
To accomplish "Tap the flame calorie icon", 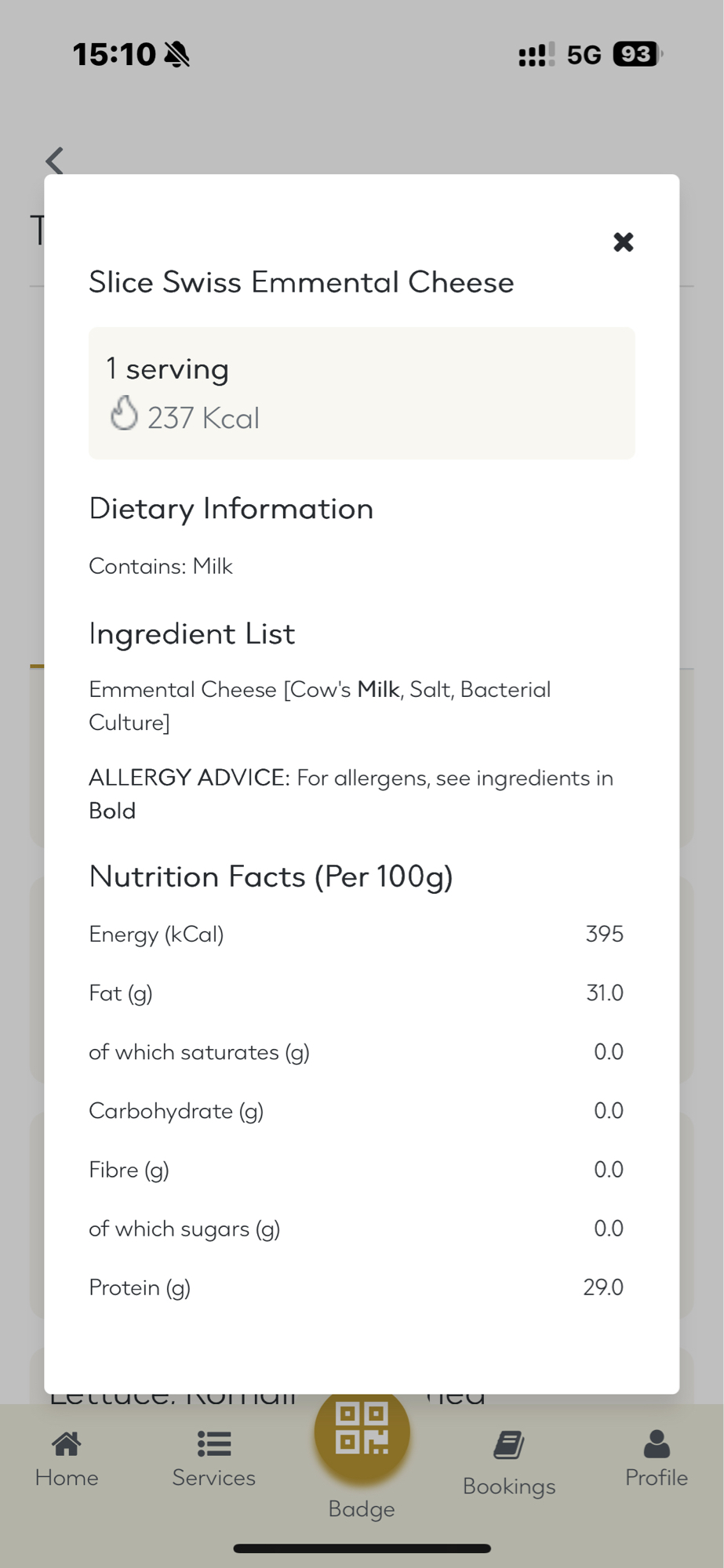I will [124, 413].
